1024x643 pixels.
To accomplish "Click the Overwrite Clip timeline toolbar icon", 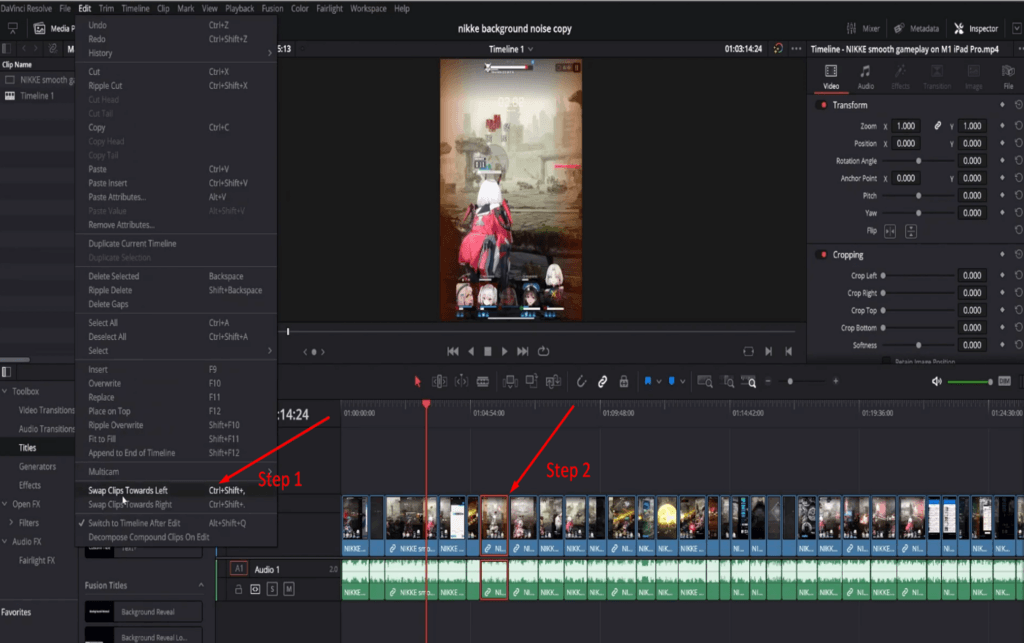I will [532, 382].
